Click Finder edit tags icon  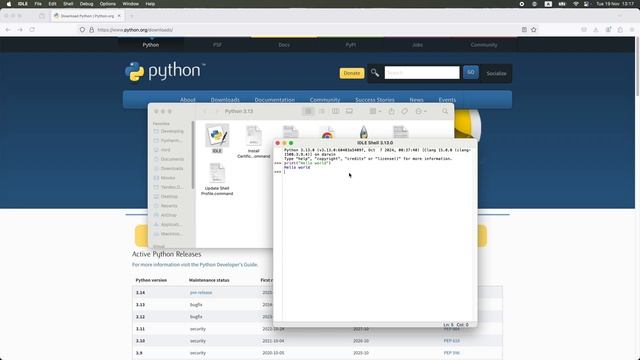click(404, 111)
